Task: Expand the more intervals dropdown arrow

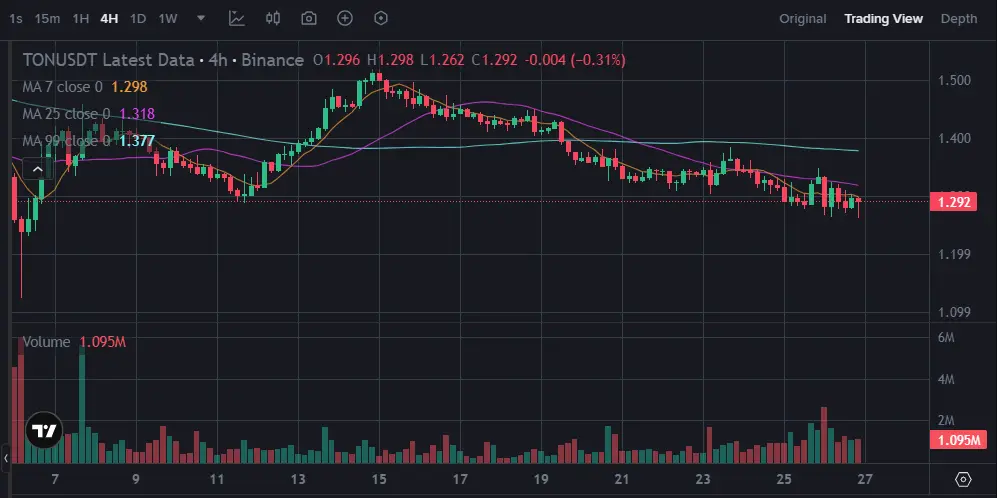Action: point(202,18)
